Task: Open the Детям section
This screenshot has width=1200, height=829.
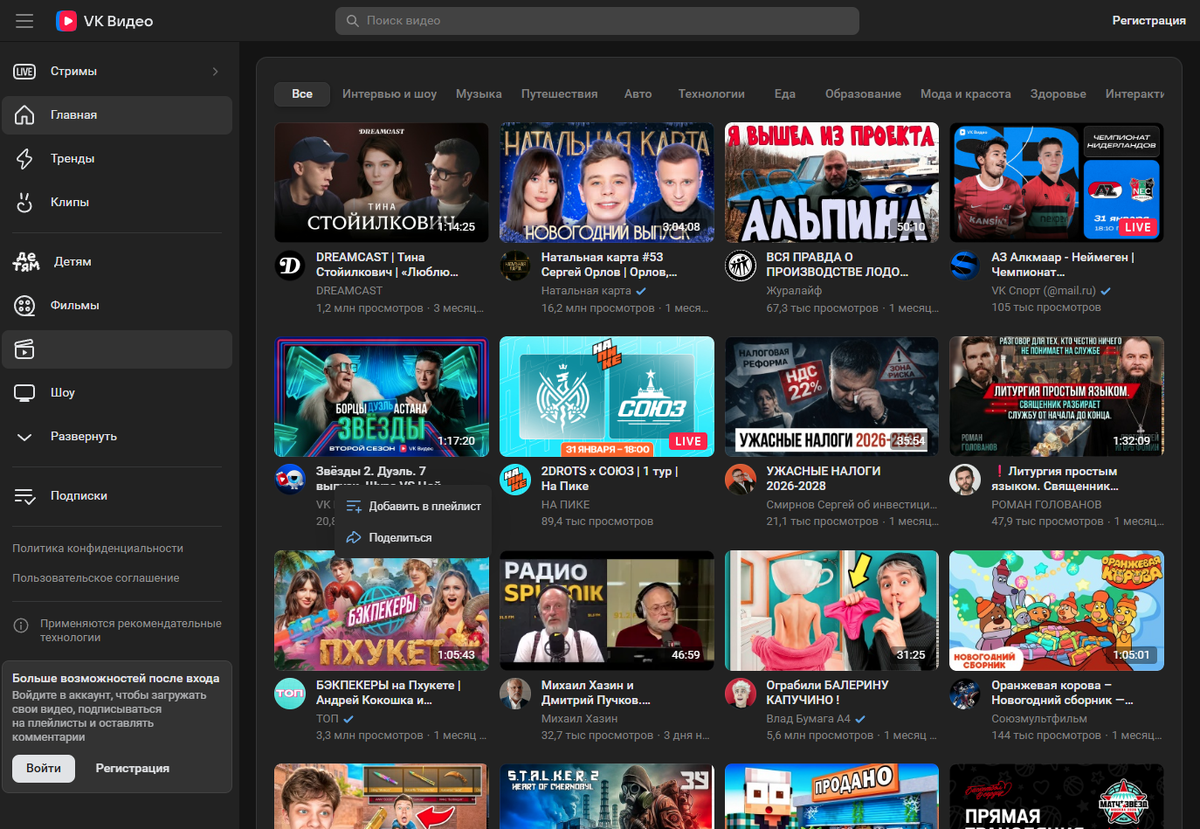Action: point(116,261)
